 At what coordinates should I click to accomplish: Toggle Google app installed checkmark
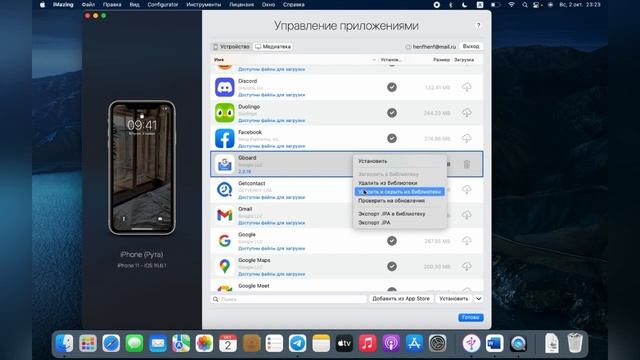pyautogui.click(x=392, y=241)
